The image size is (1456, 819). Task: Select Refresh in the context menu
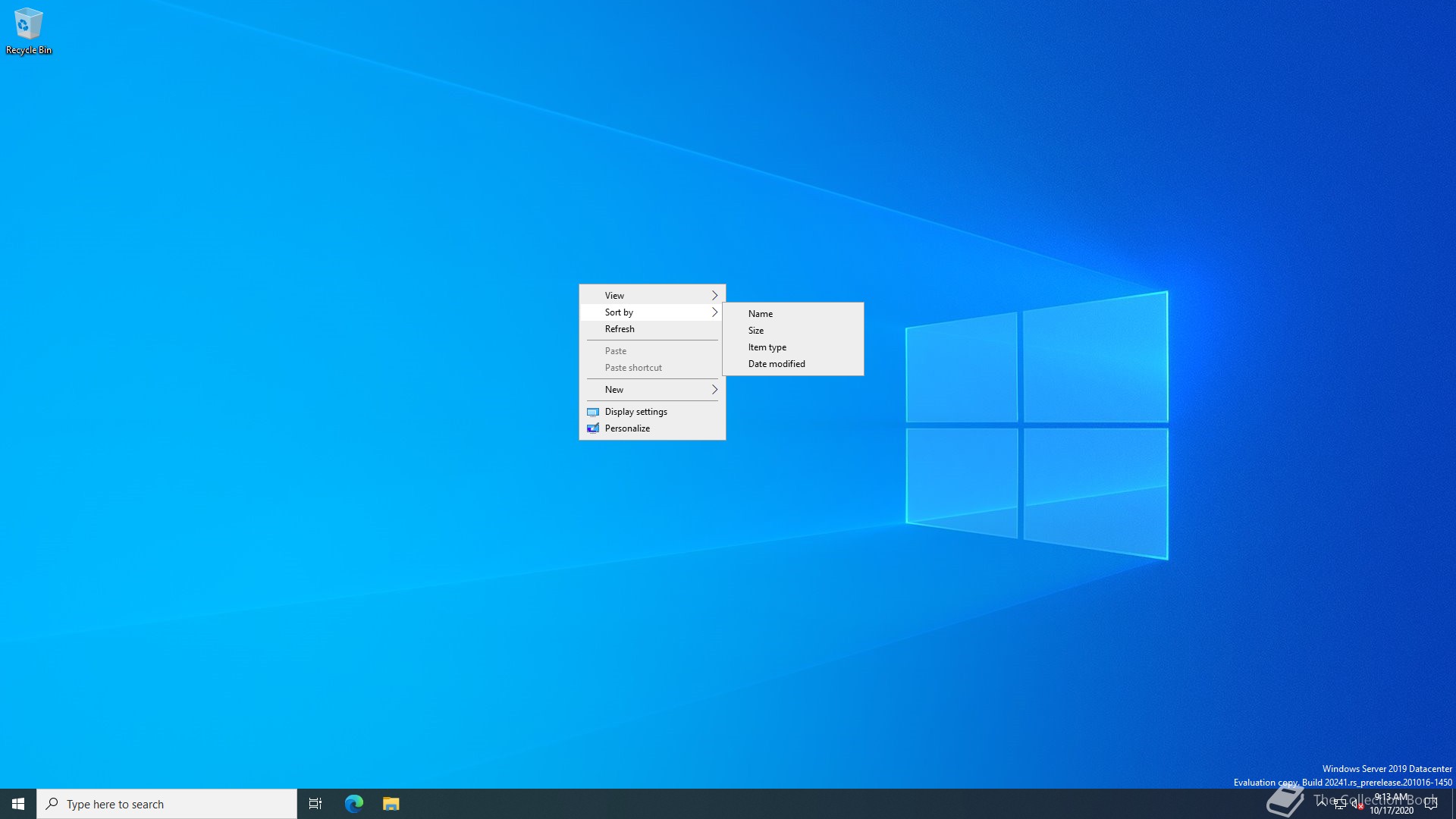620,329
